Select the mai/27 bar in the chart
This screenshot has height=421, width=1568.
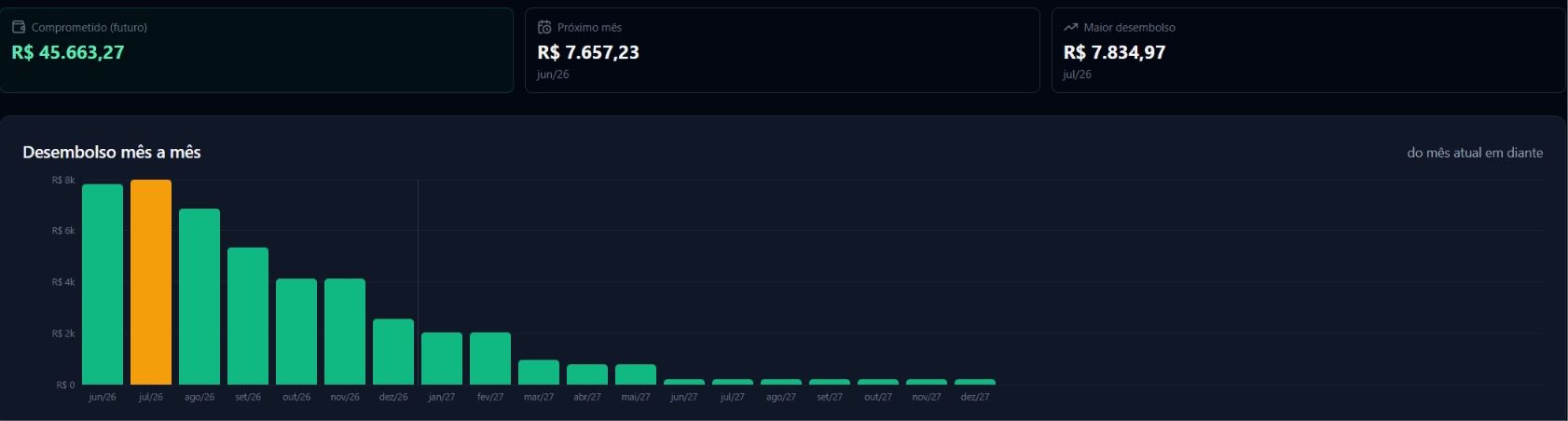(x=636, y=374)
